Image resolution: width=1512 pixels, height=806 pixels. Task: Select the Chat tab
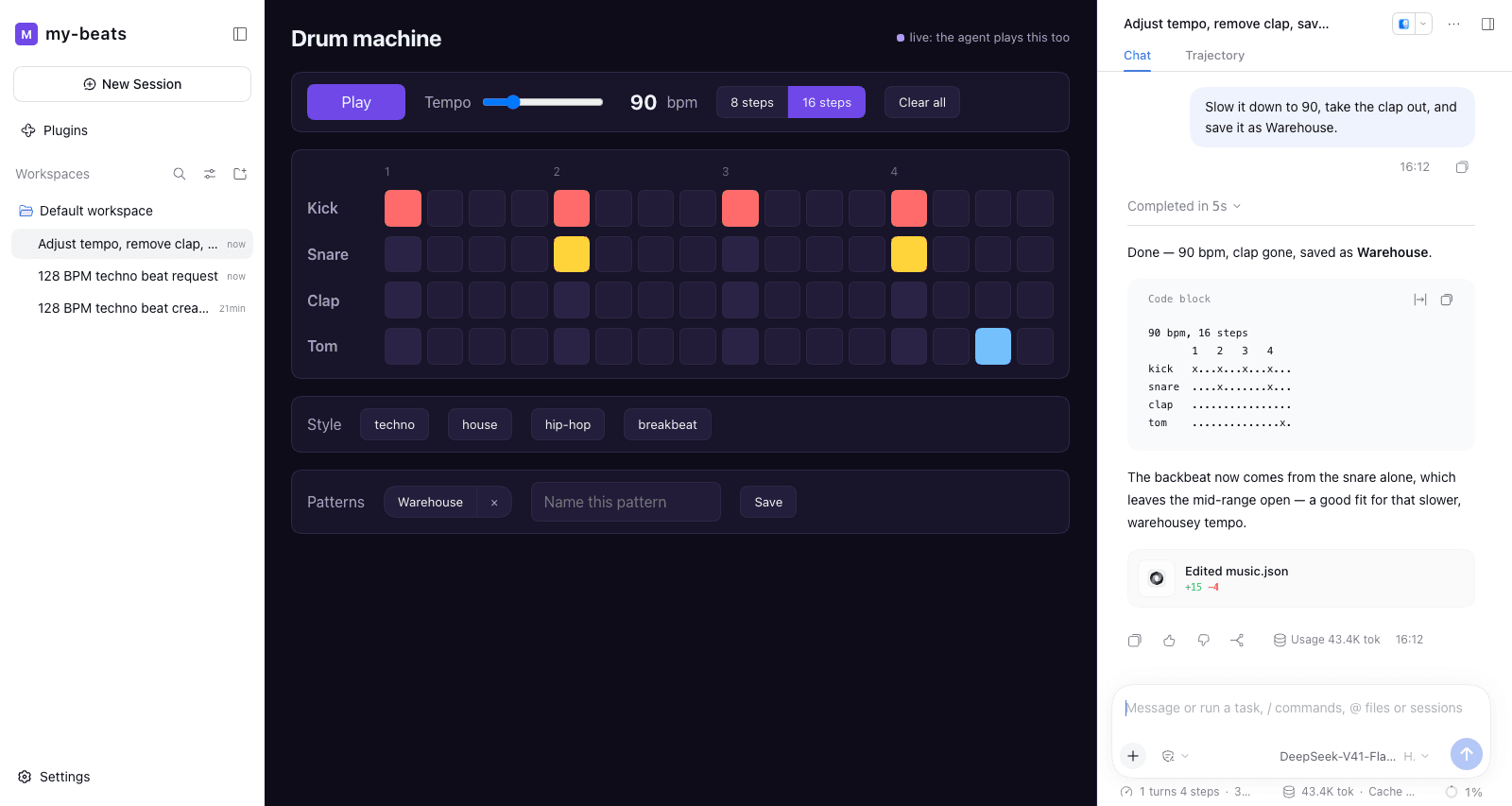coord(1137,56)
